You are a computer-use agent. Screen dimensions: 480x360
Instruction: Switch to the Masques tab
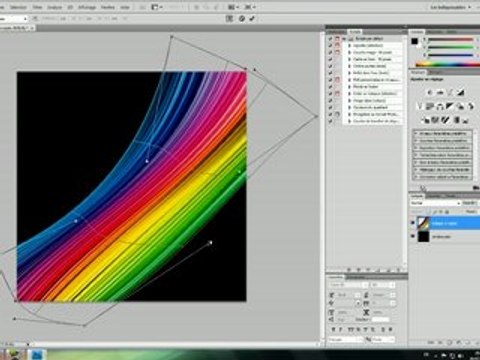click(434, 72)
